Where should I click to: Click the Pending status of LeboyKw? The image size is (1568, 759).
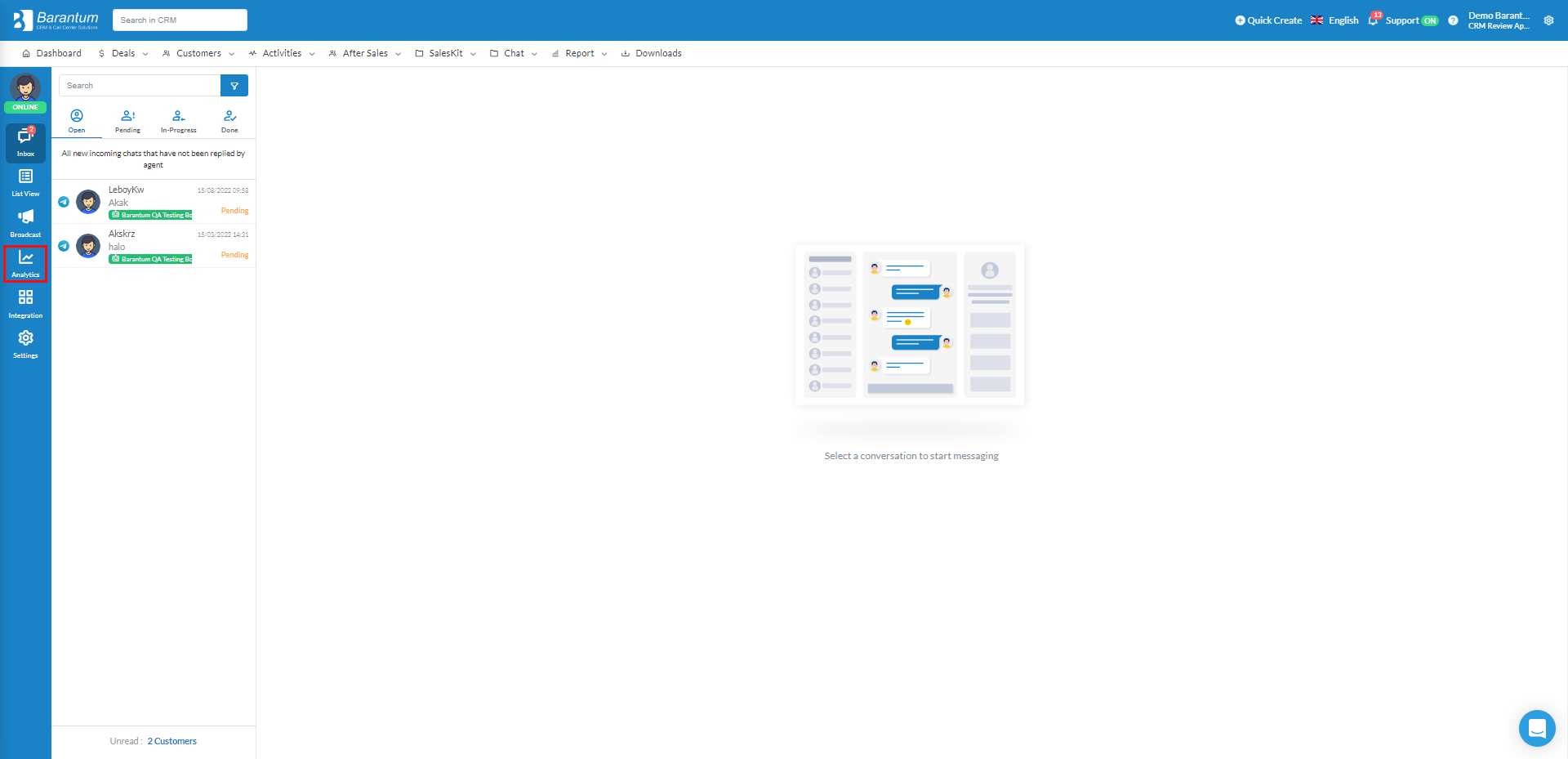pos(234,211)
